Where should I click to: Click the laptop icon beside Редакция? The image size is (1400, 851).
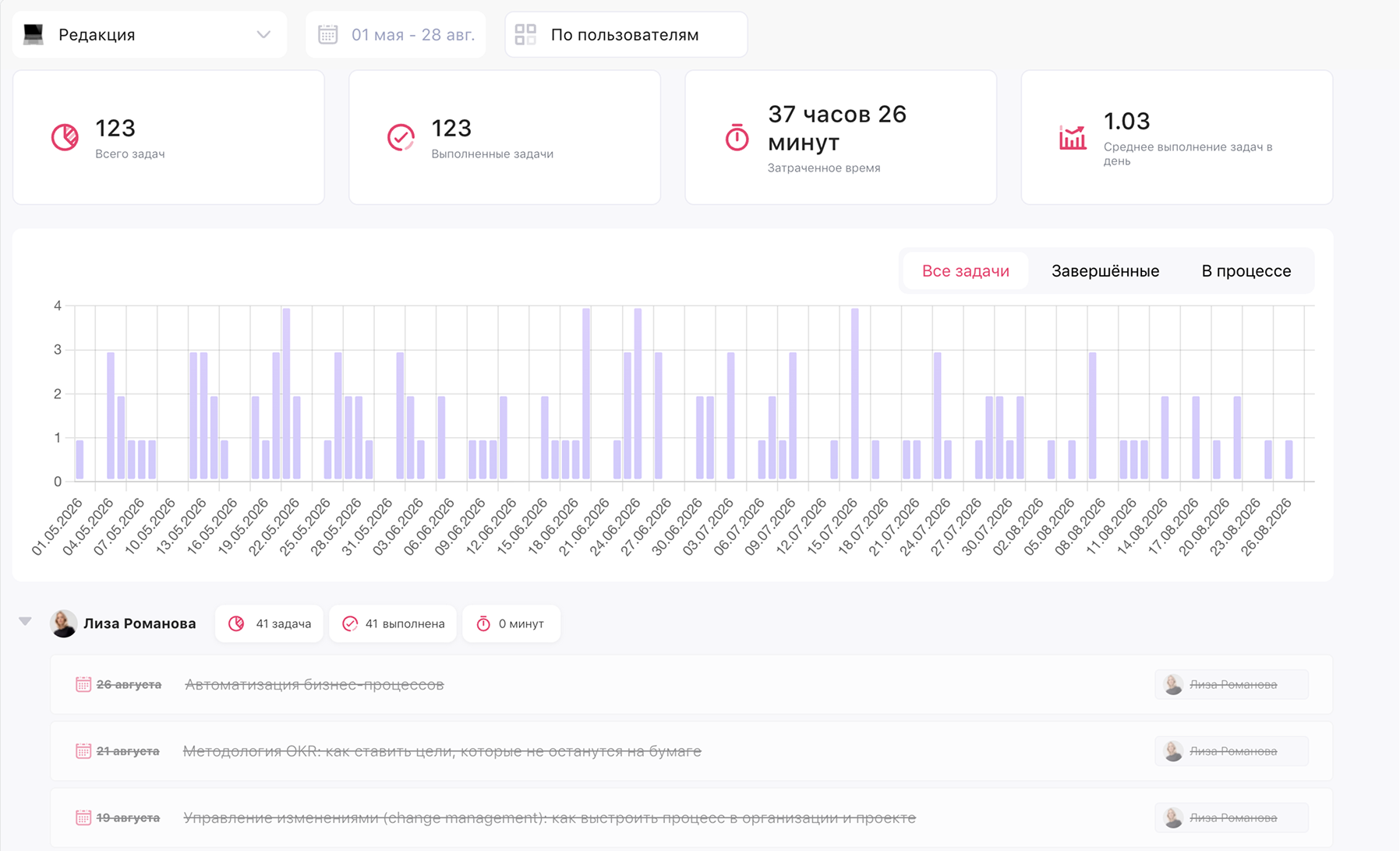pyautogui.click(x=34, y=34)
